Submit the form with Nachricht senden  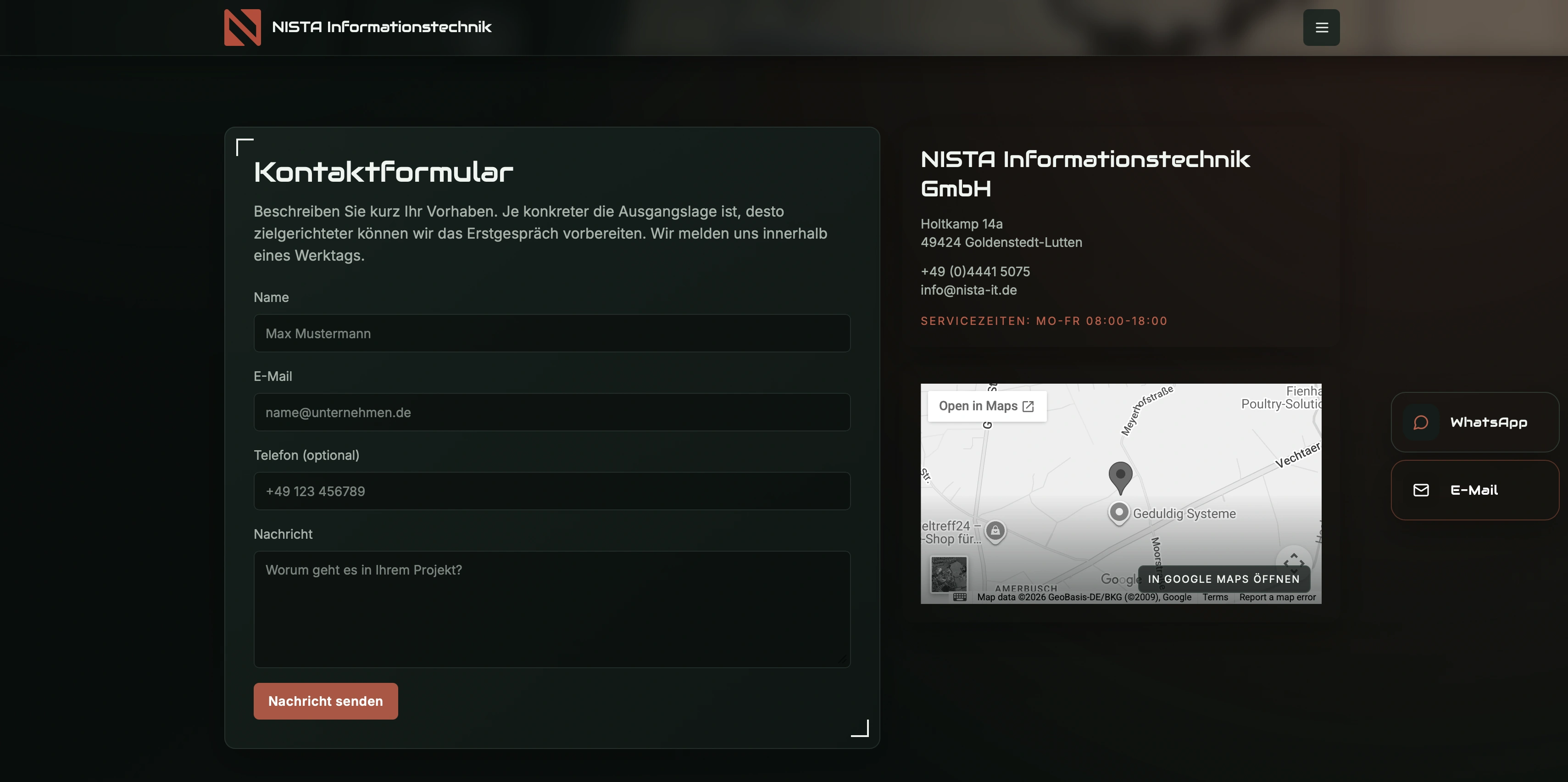326,701
